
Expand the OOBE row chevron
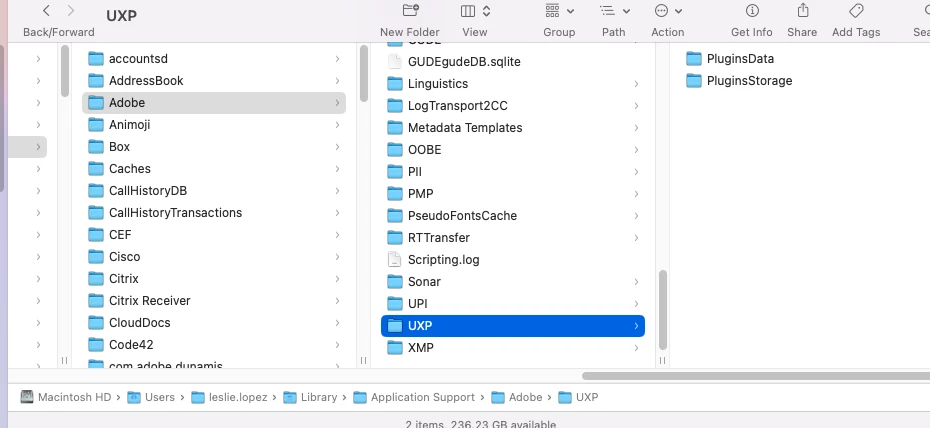(x=636, y=150)
